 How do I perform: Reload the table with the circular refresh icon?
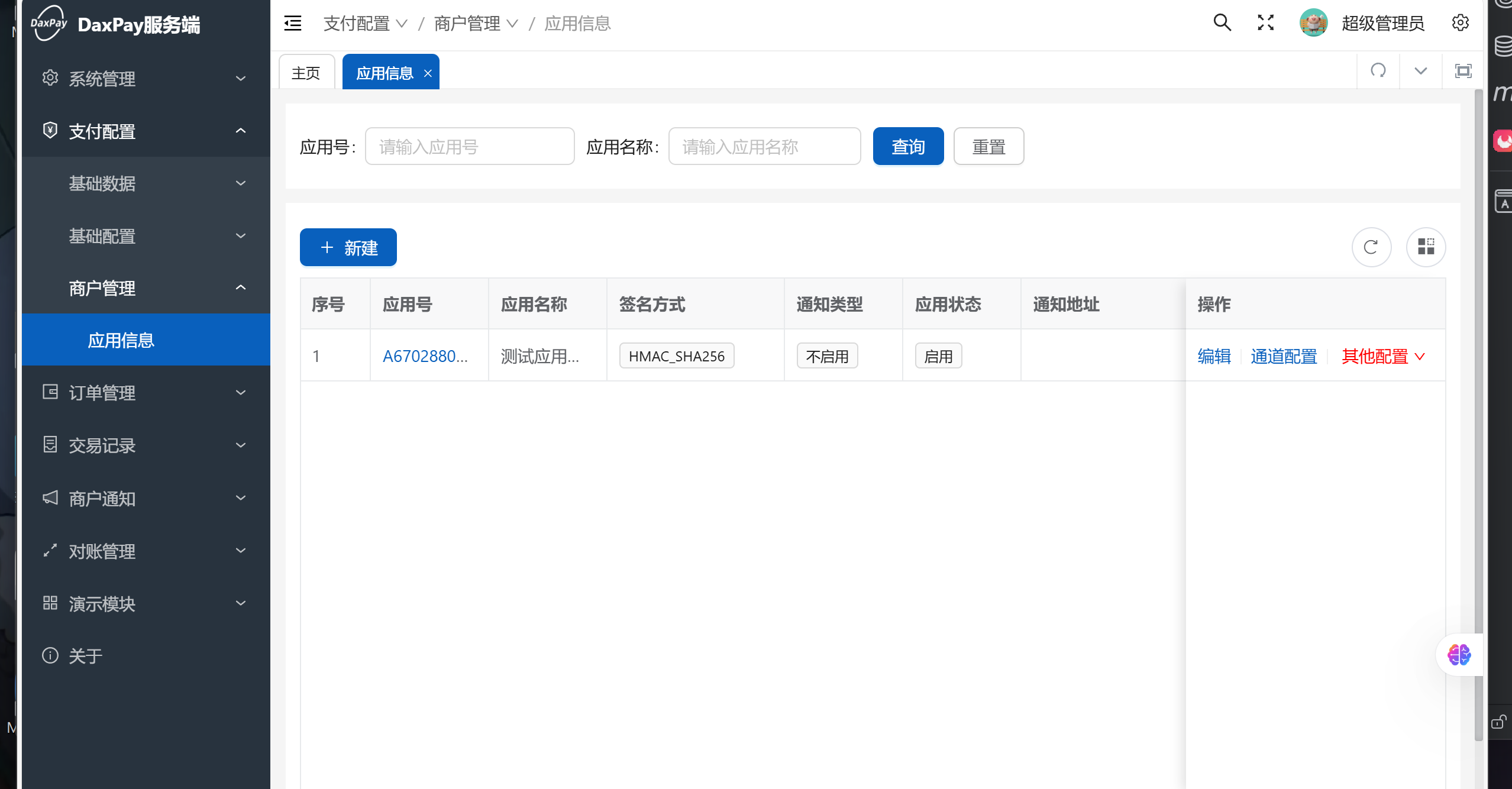pyautogui.click(x=1371, y=247)
